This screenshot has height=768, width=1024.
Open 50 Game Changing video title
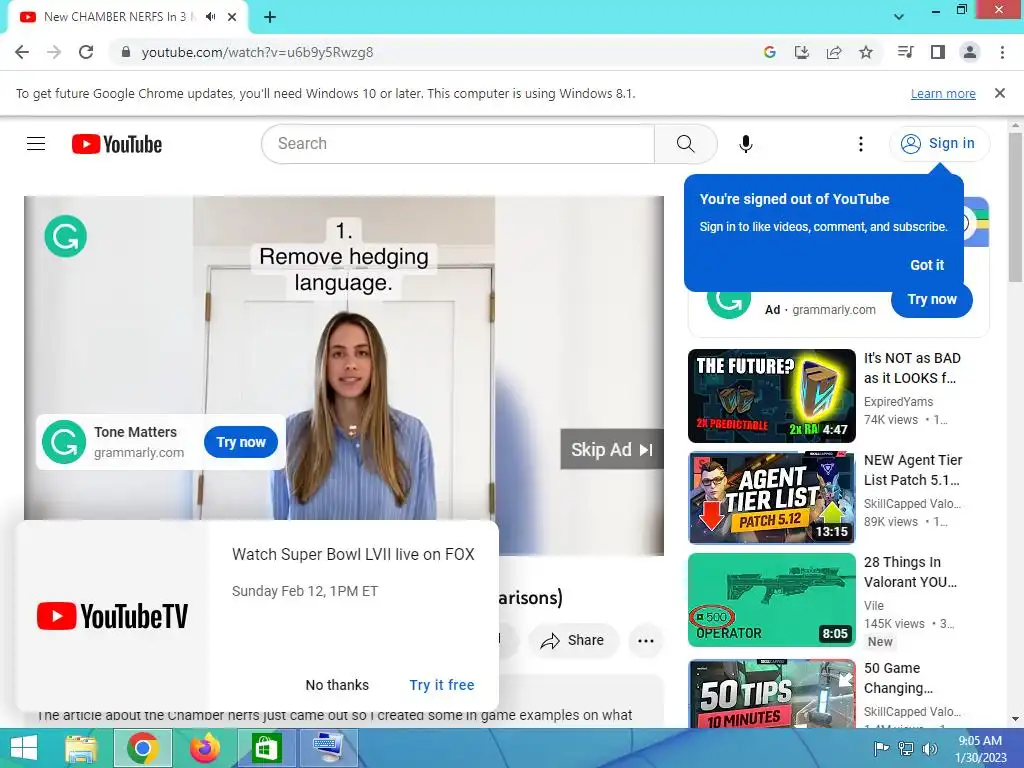tap(899, 678)
